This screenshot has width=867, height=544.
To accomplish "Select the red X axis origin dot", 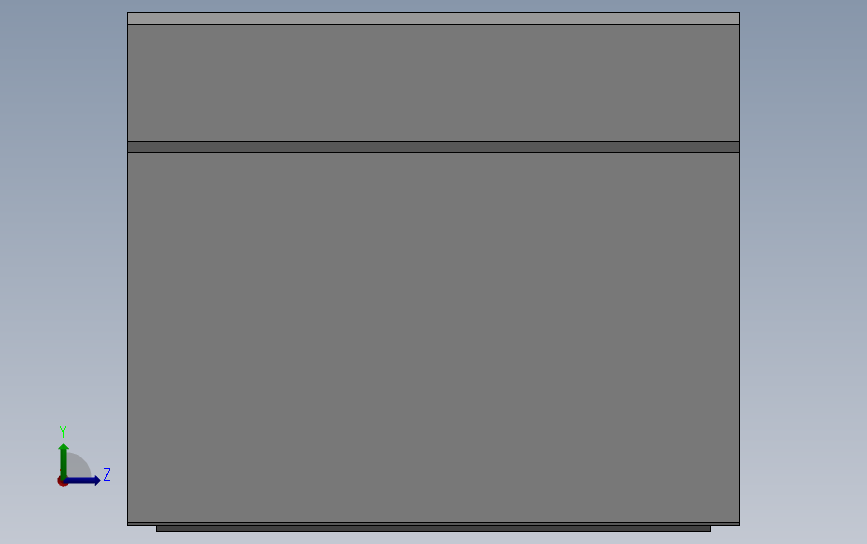I will pos(62,482).
